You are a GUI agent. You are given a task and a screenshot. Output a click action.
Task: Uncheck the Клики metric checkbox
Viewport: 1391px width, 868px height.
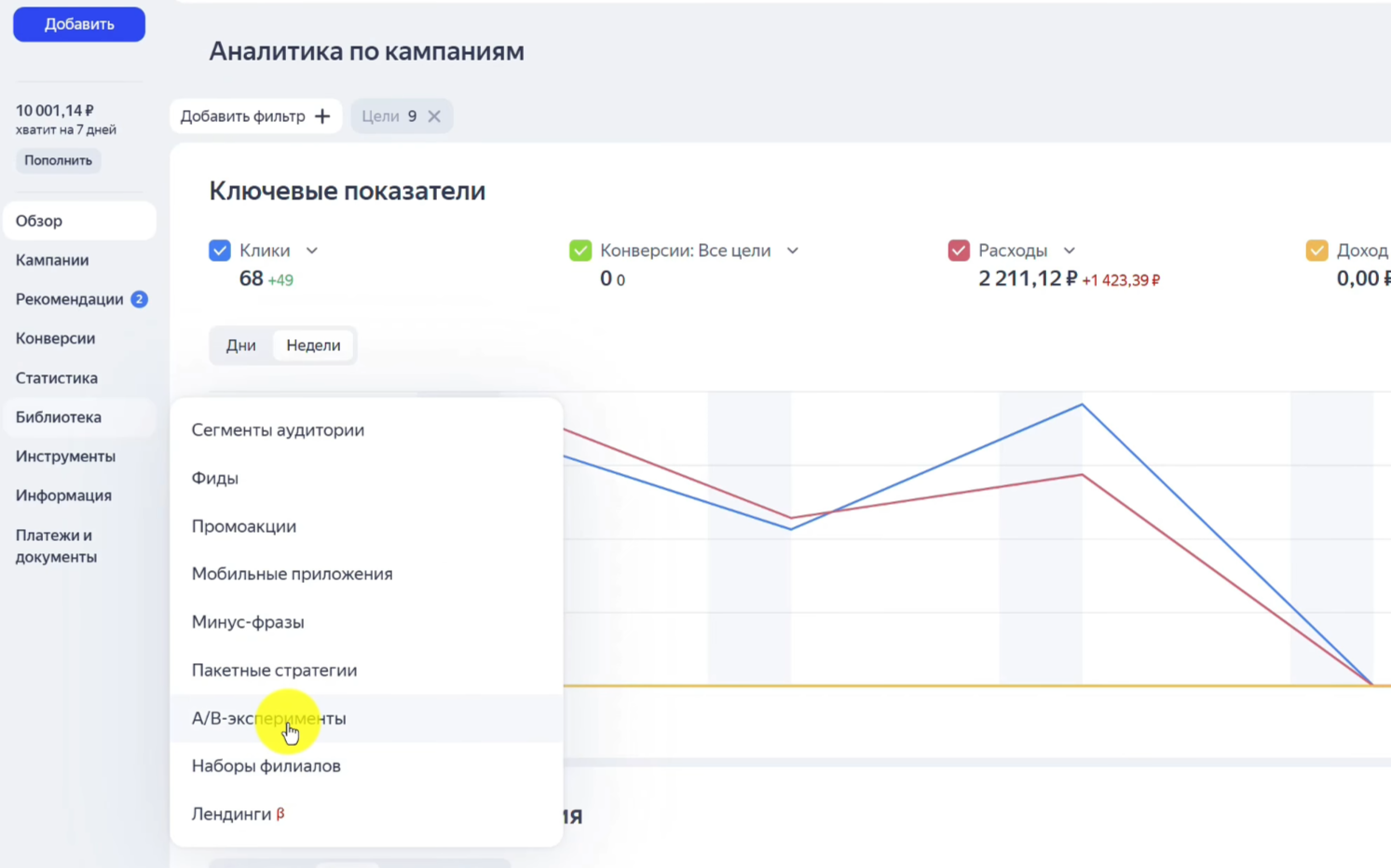tap(219, 250)
